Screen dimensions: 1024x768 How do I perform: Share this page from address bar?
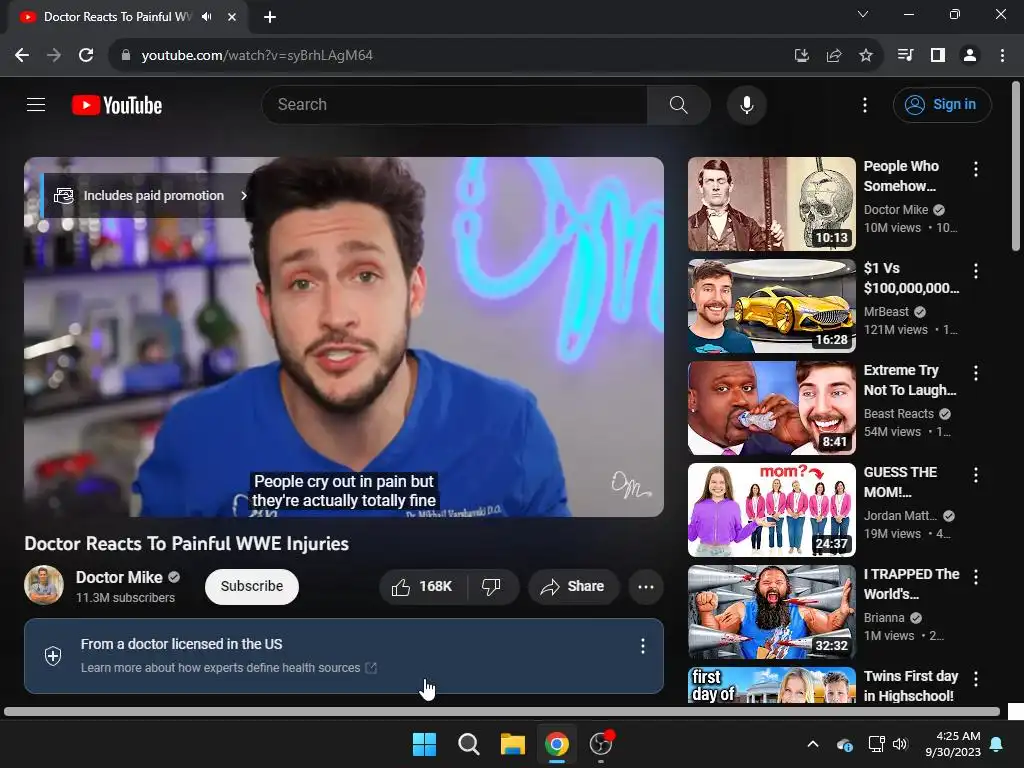point(833,56)
